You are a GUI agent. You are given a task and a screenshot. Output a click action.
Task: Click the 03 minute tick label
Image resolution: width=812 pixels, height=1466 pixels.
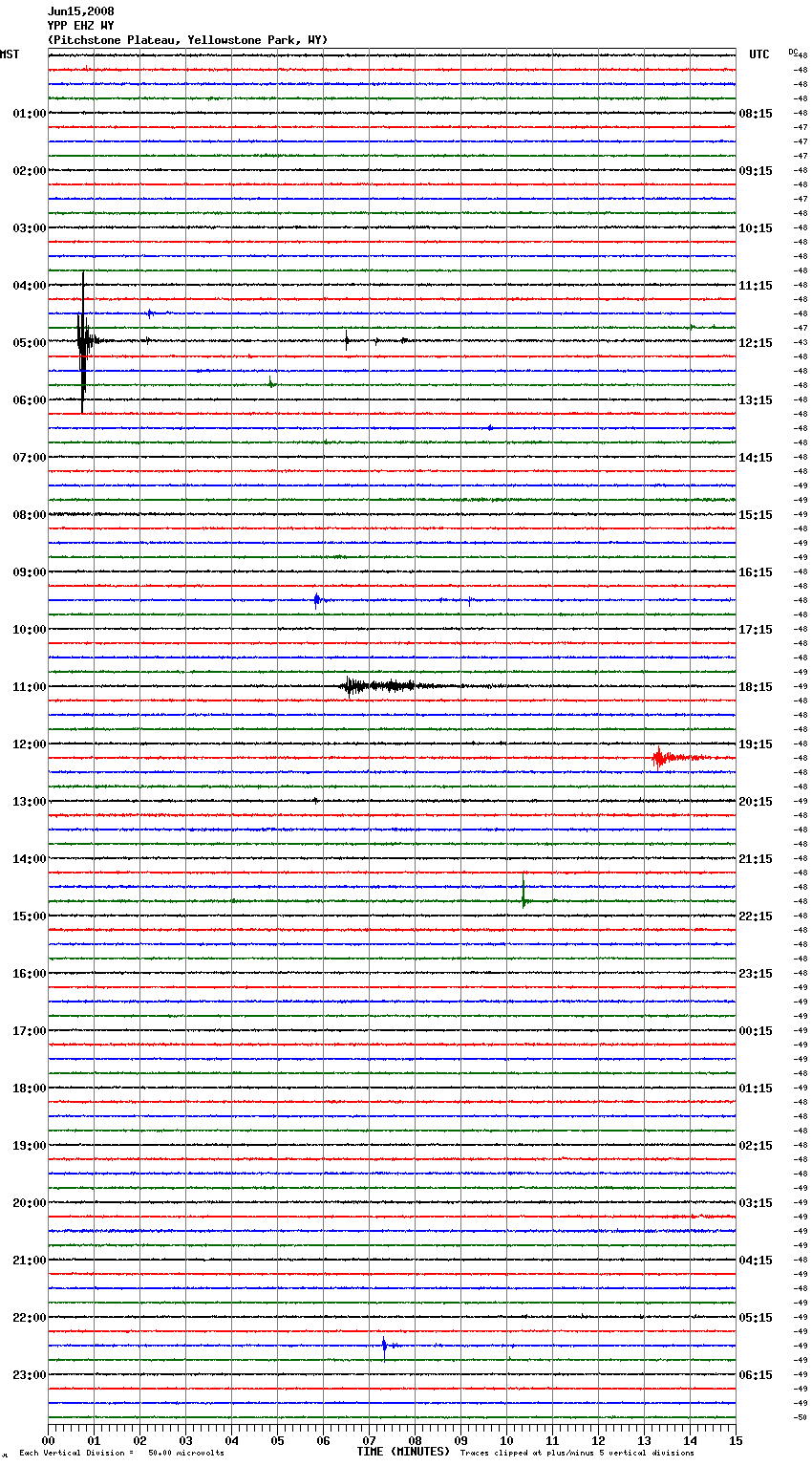pos(186,1440)
